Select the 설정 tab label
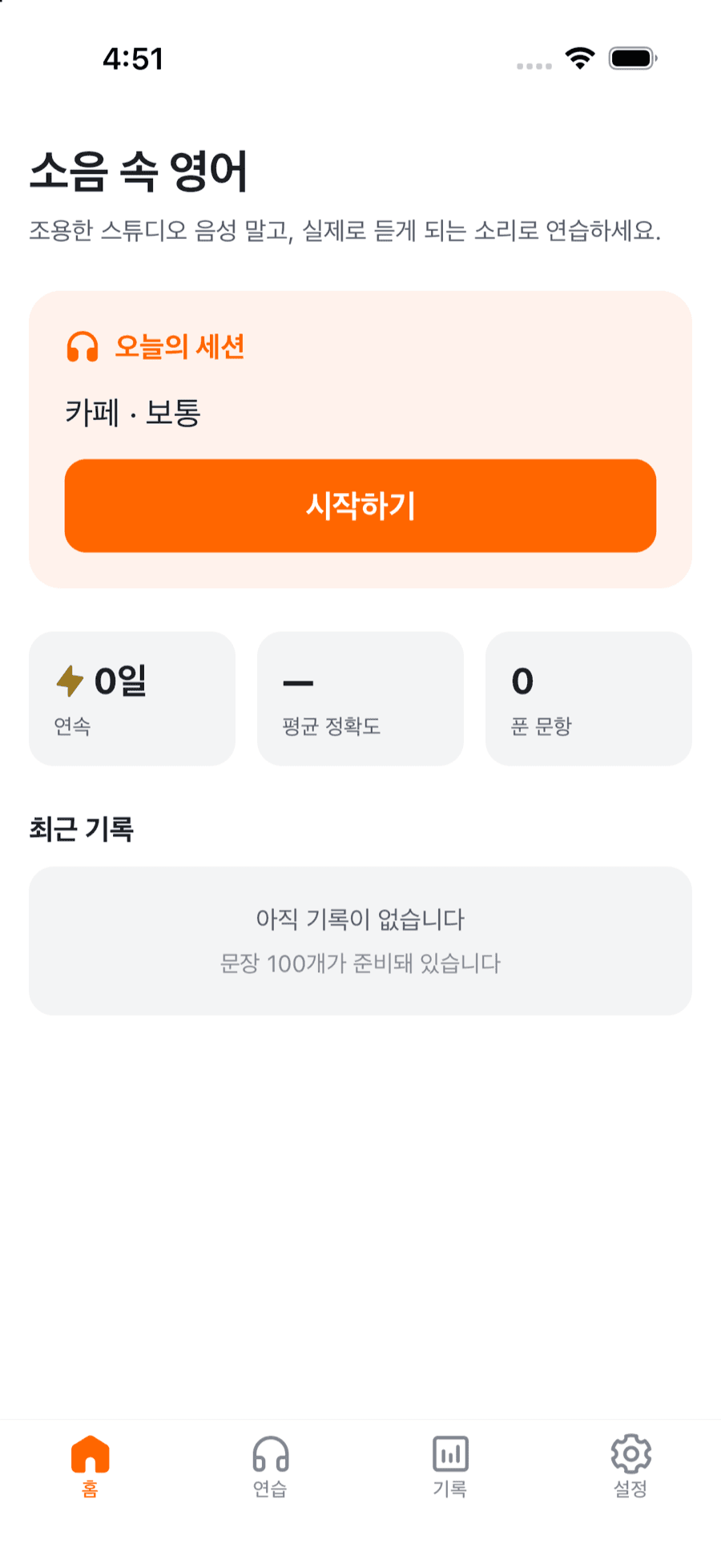 click(x=630, y=1489)
